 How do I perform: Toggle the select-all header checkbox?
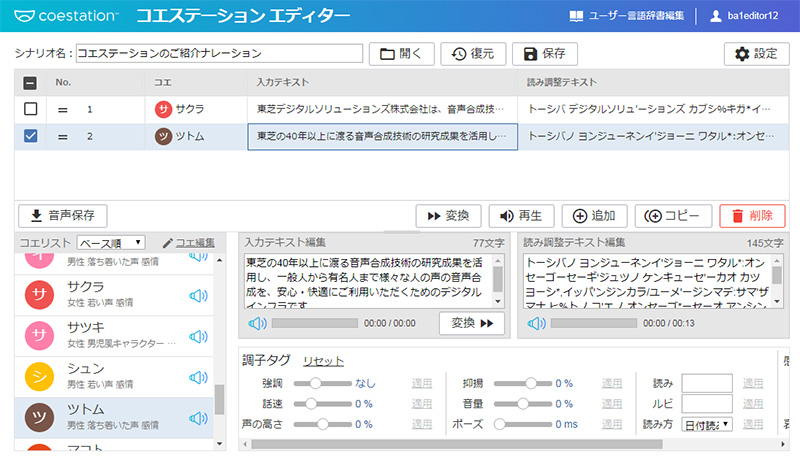(30, 83)
